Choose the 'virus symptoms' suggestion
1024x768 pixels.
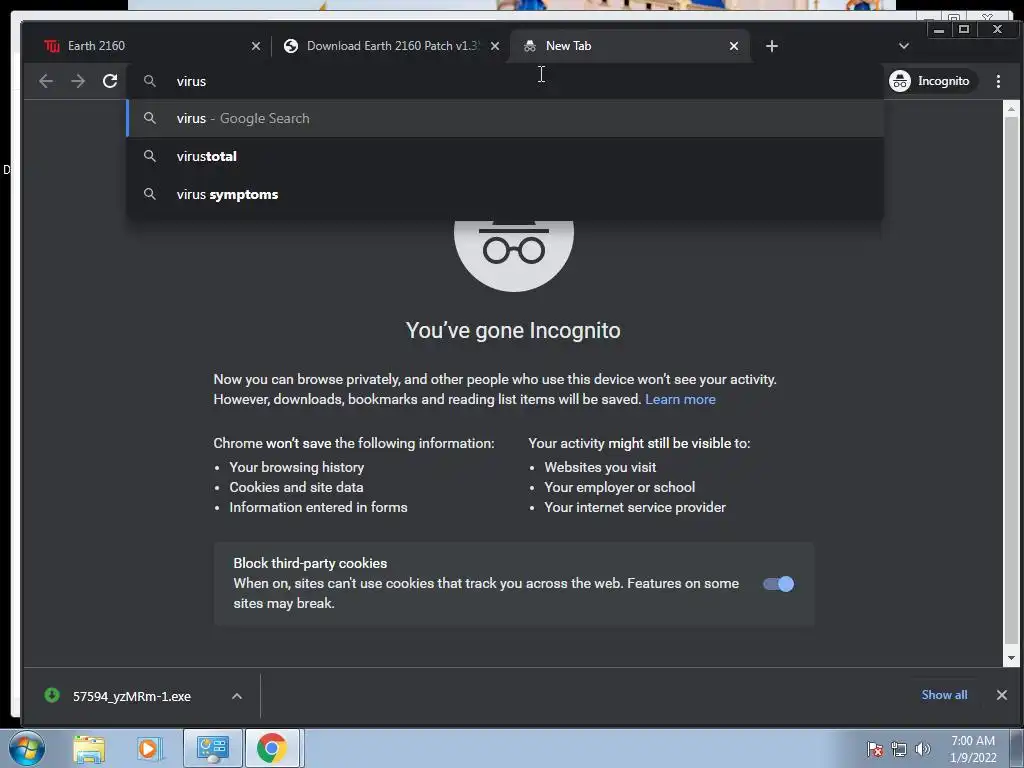click(505, 194)
